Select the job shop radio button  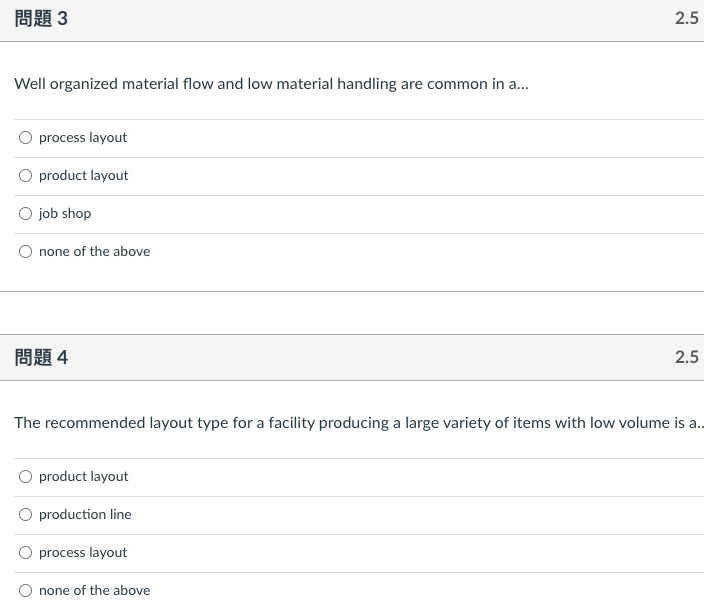(26, 213)
